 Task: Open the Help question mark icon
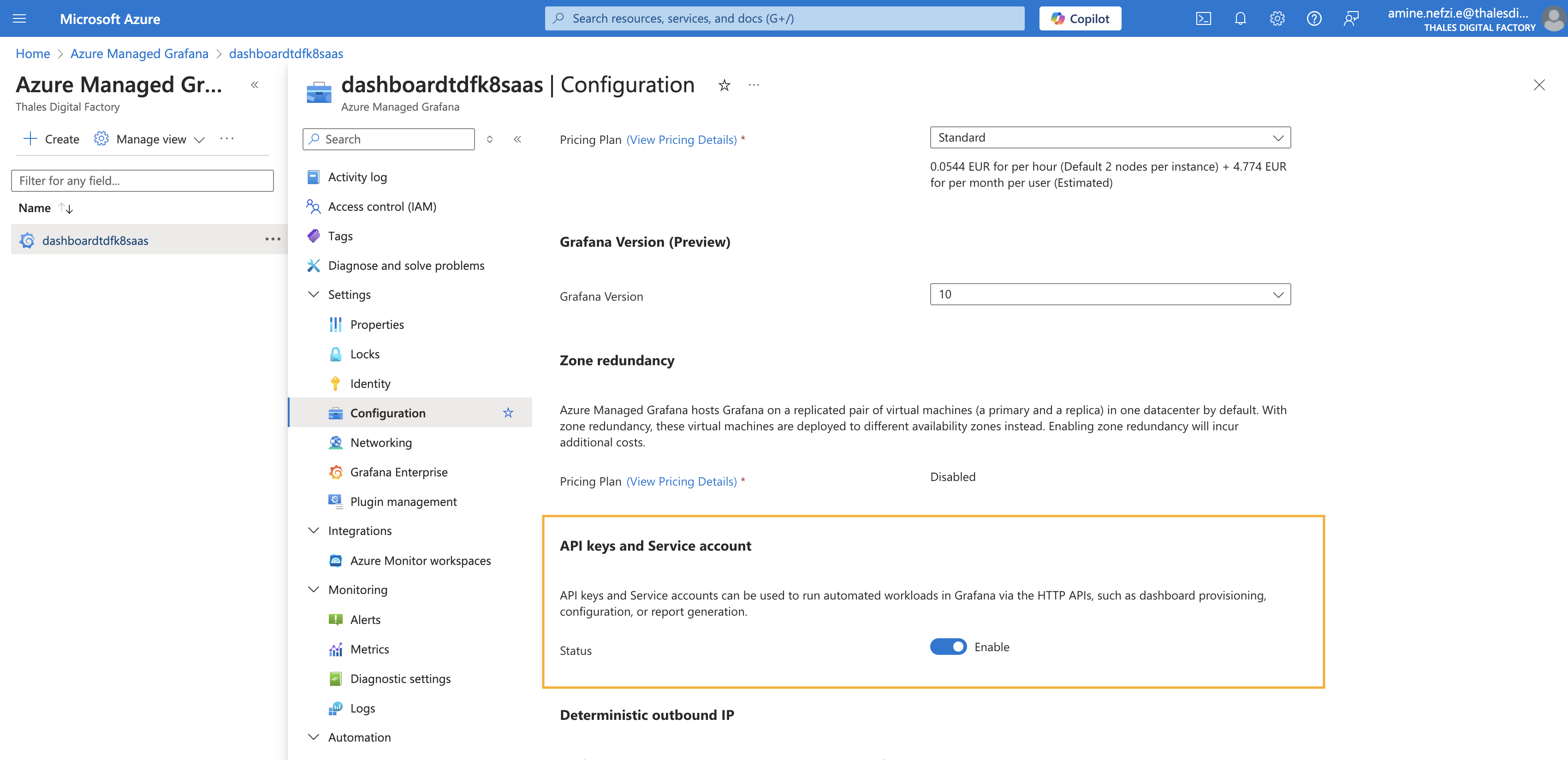pyautogui.click(x=1313, y=18)
